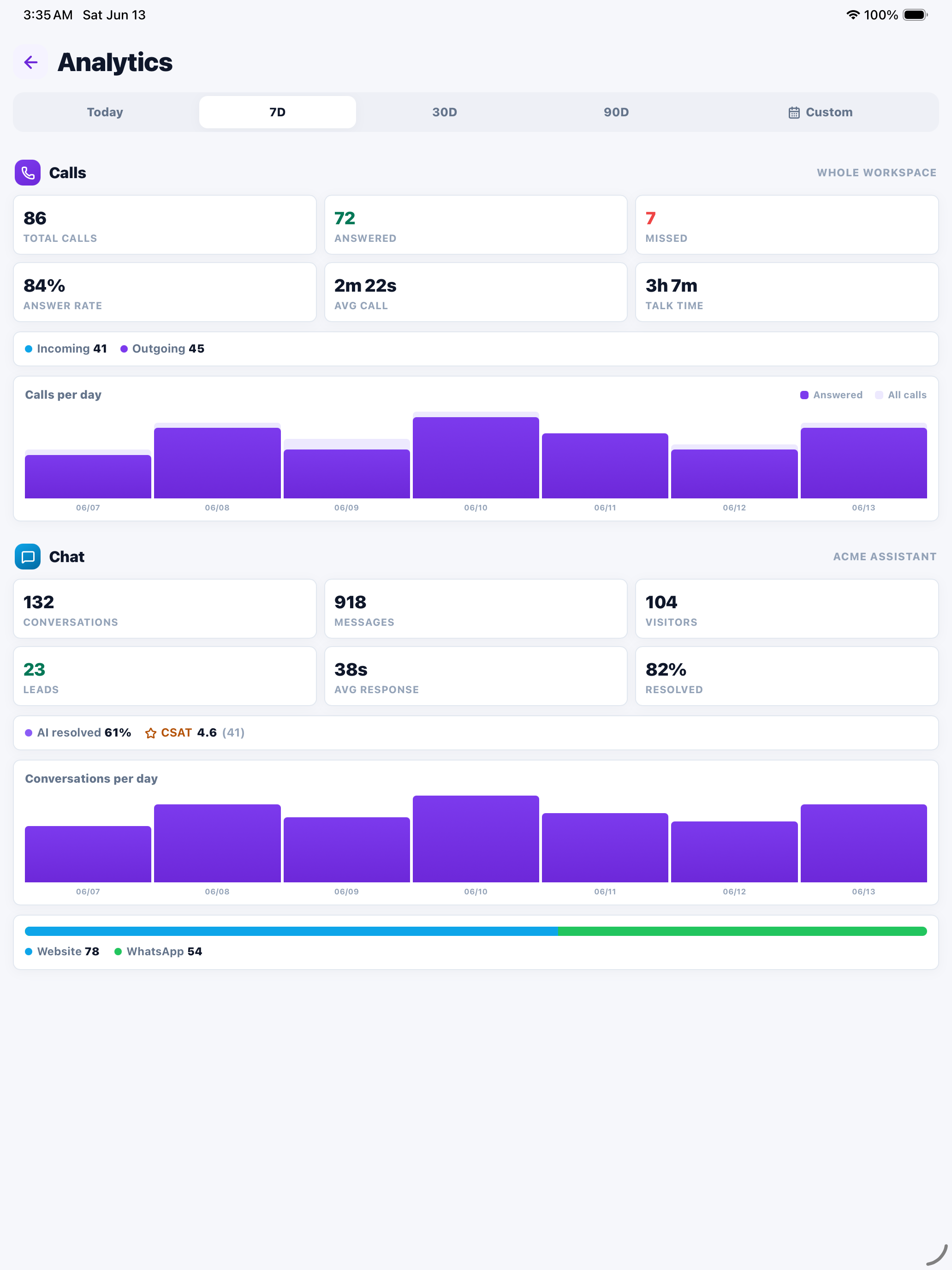Open the 72 Answered card
This screenshot has width=952, height=1270.
pos(476,225)
